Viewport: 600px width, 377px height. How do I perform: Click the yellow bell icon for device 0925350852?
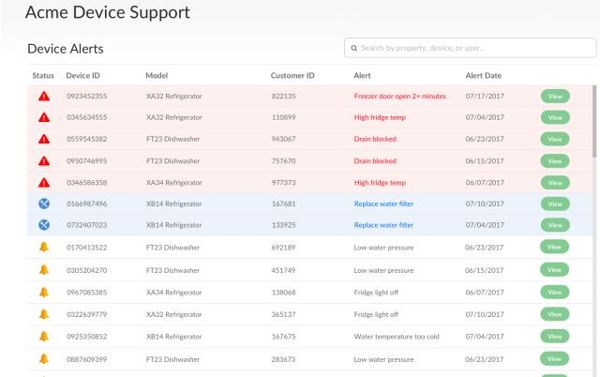pos(44,336)
